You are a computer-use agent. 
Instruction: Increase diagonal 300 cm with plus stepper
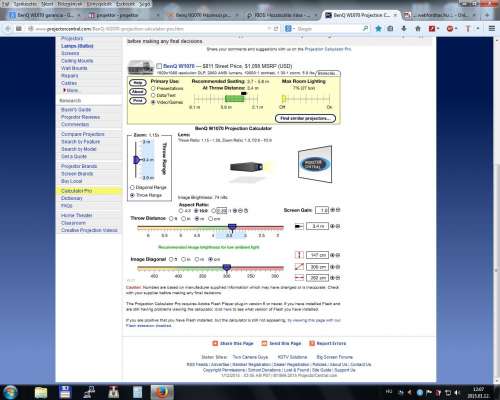click(332, 267)
